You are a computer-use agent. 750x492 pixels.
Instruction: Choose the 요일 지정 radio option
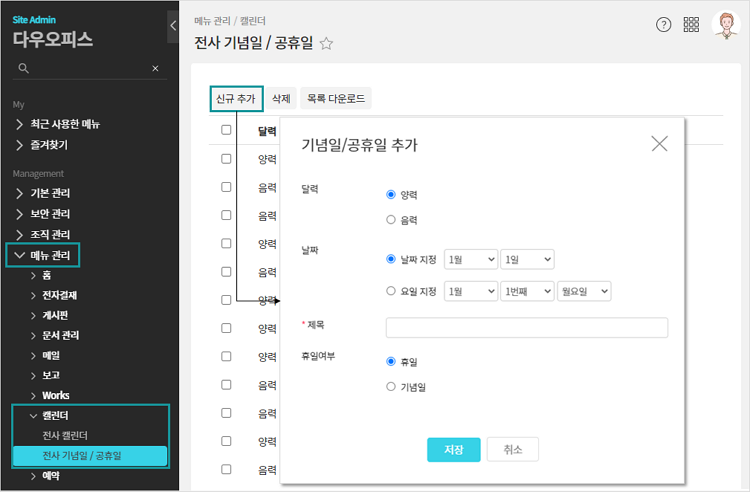(x=391, y=291)
